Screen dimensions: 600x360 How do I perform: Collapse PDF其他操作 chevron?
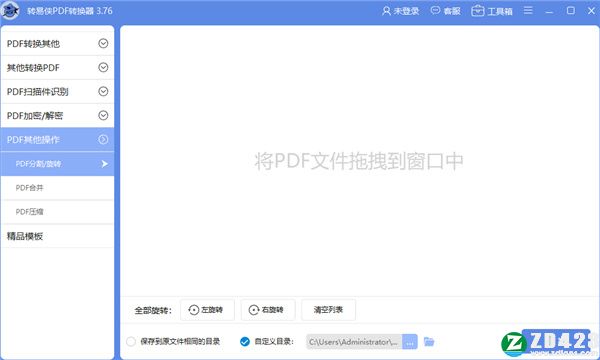(103, 140)
